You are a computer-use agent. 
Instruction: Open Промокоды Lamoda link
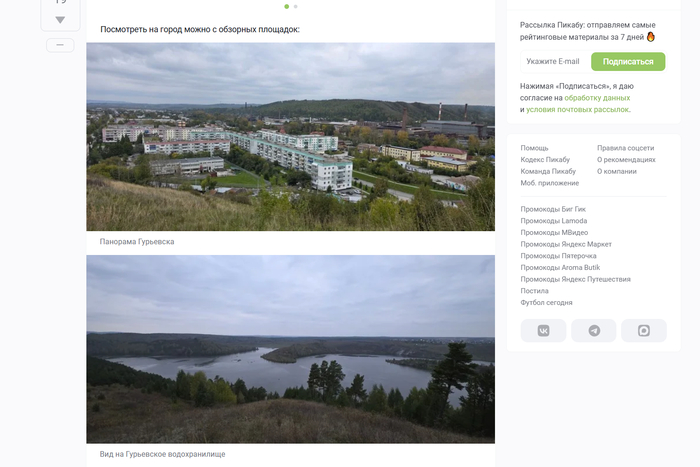554,221
